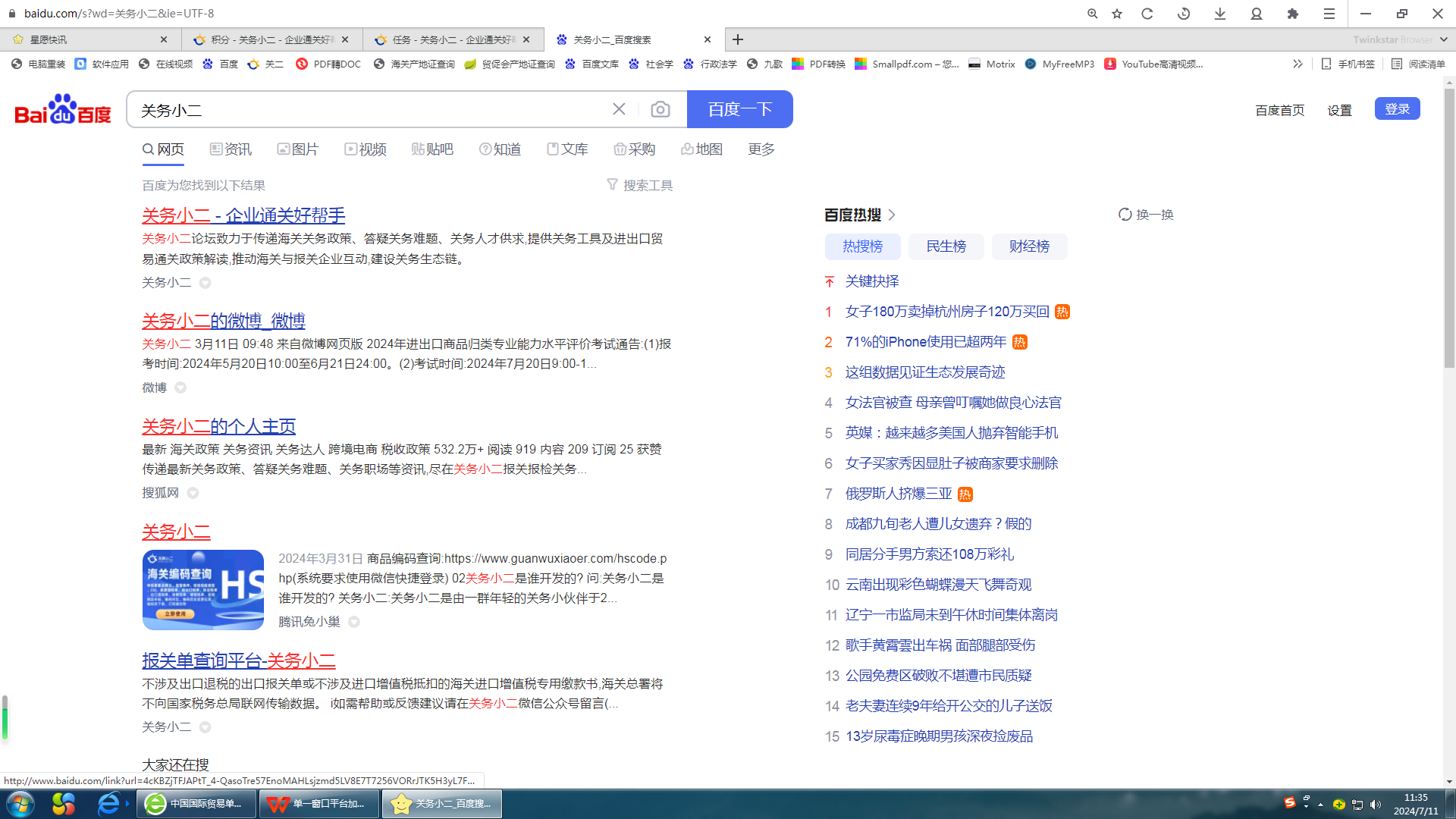Screen dimensions: 1456x819
Task: Open the 阅读清单 reading list
Action: [x=1418, y=64]
